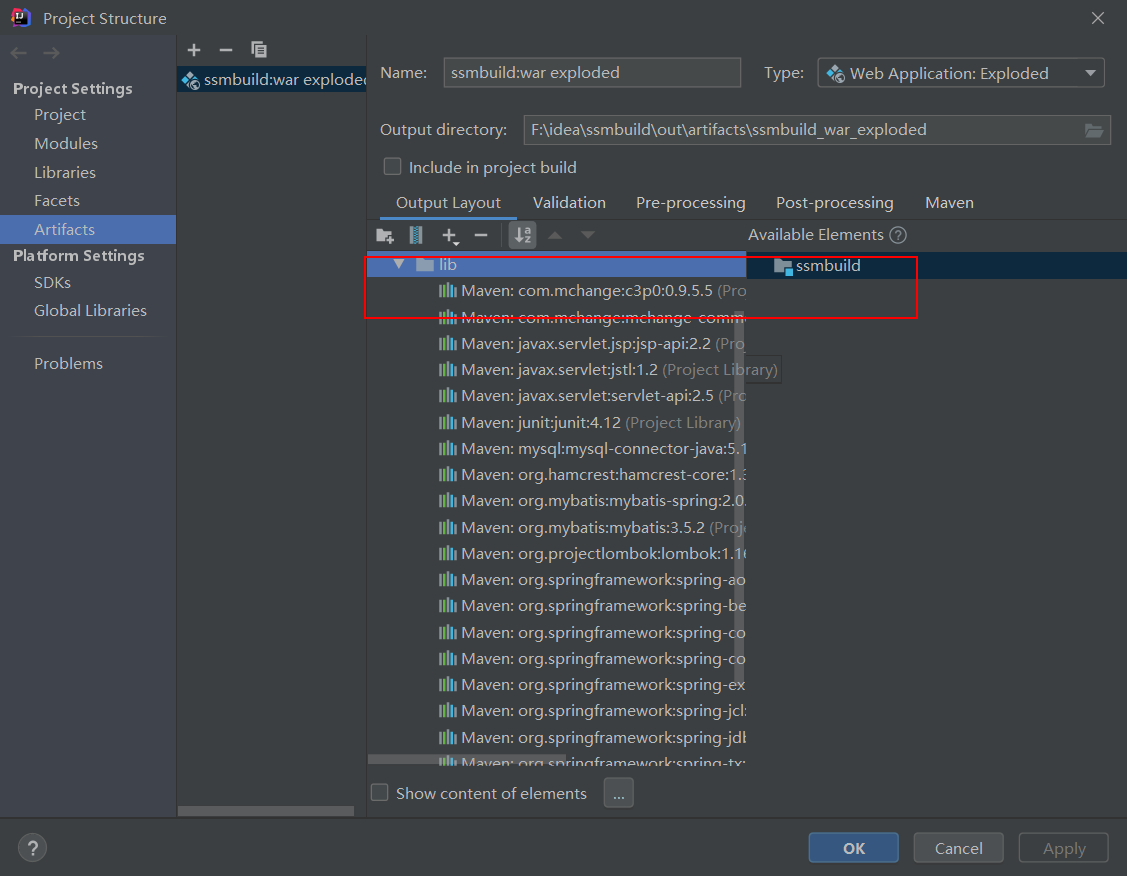Open the Pre-processing tab
The height and width of the screenshot is (876, 1127).
(x=691, y=203)
